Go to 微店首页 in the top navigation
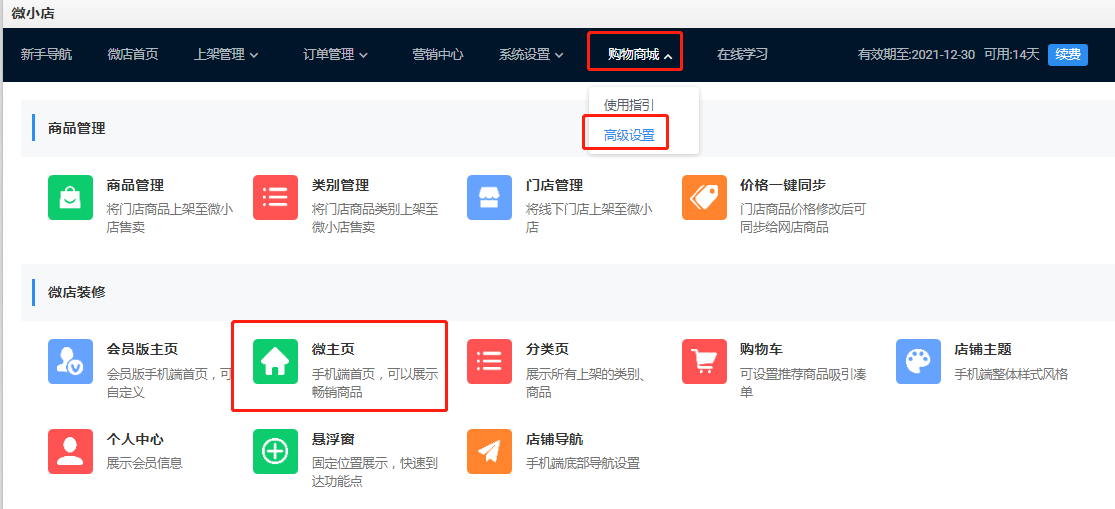The height and width of the screenshot is (509, 1115). coord(133,54)
